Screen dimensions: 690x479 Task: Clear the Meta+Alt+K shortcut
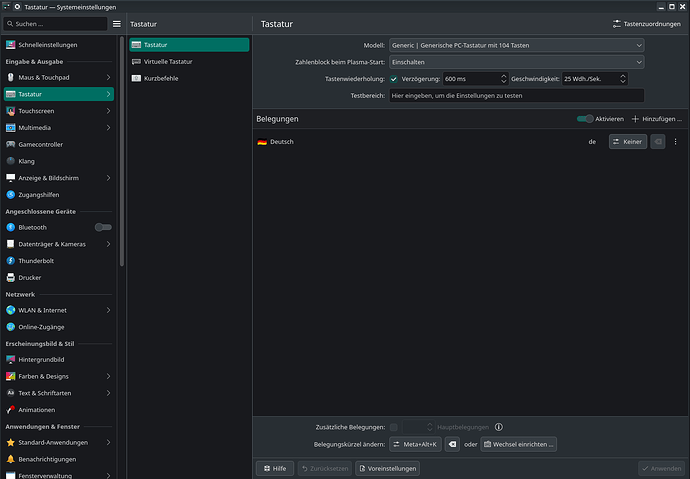tap(452, 444)
